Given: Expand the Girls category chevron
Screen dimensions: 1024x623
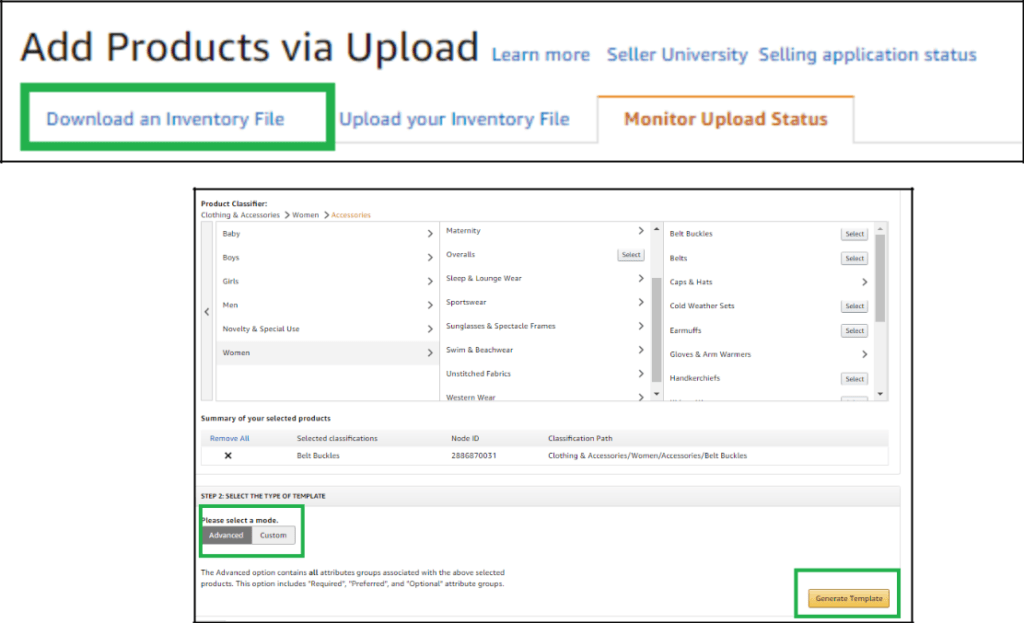Looking at the screenshot, I should (x=430, y=281).
